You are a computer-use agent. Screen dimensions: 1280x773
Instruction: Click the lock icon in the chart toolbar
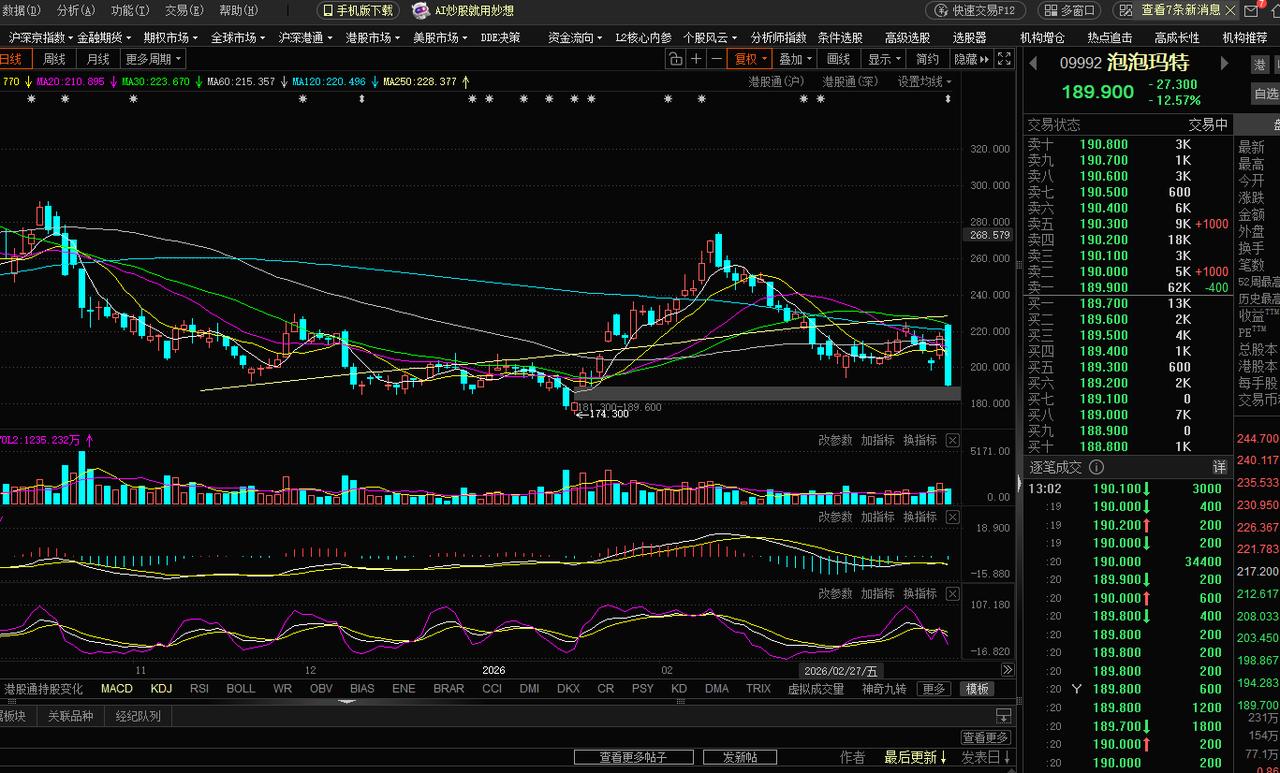[x=675, y=59]
